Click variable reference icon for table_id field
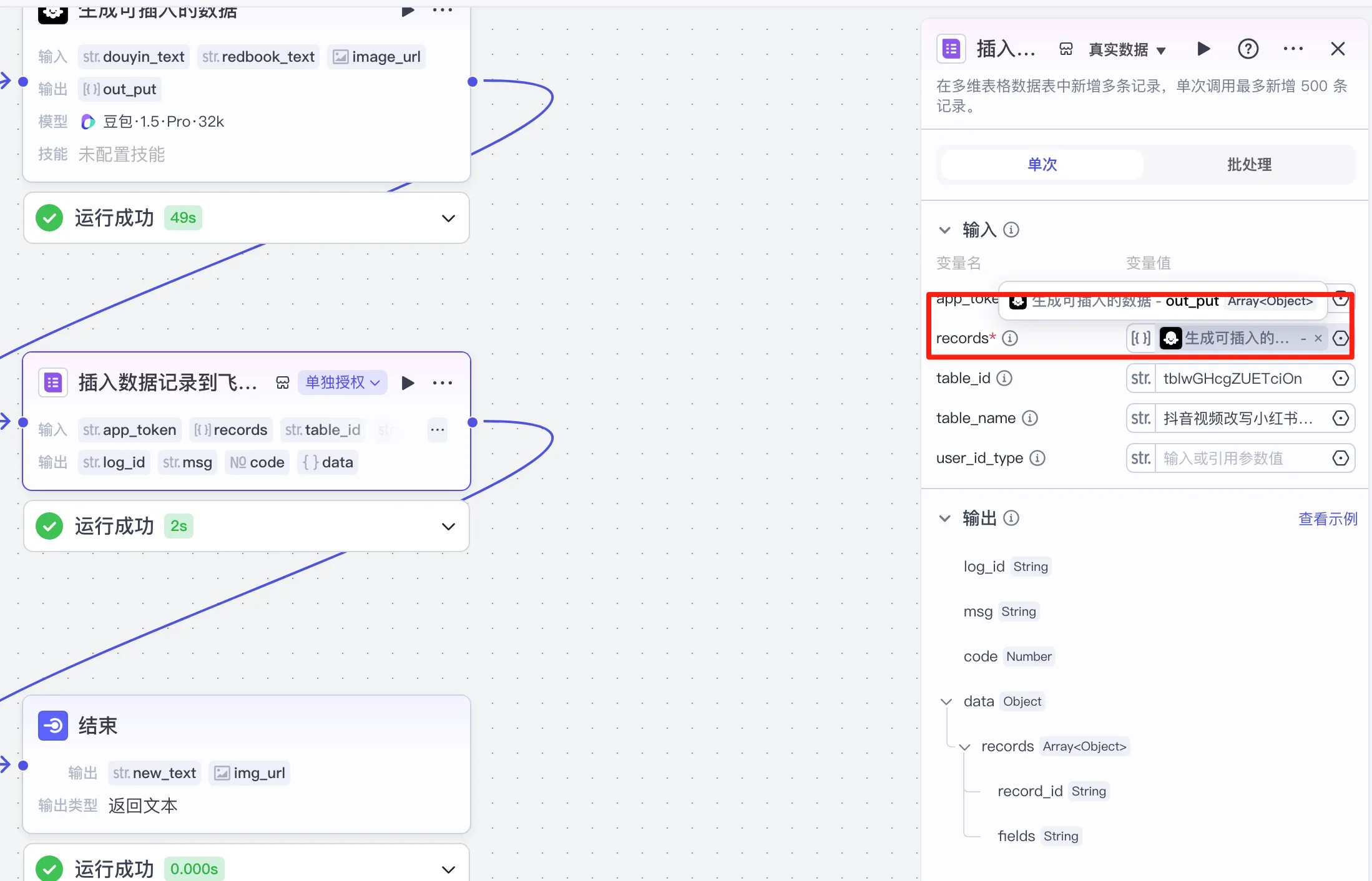1372x881 pixels. [x=1340, y=379]
